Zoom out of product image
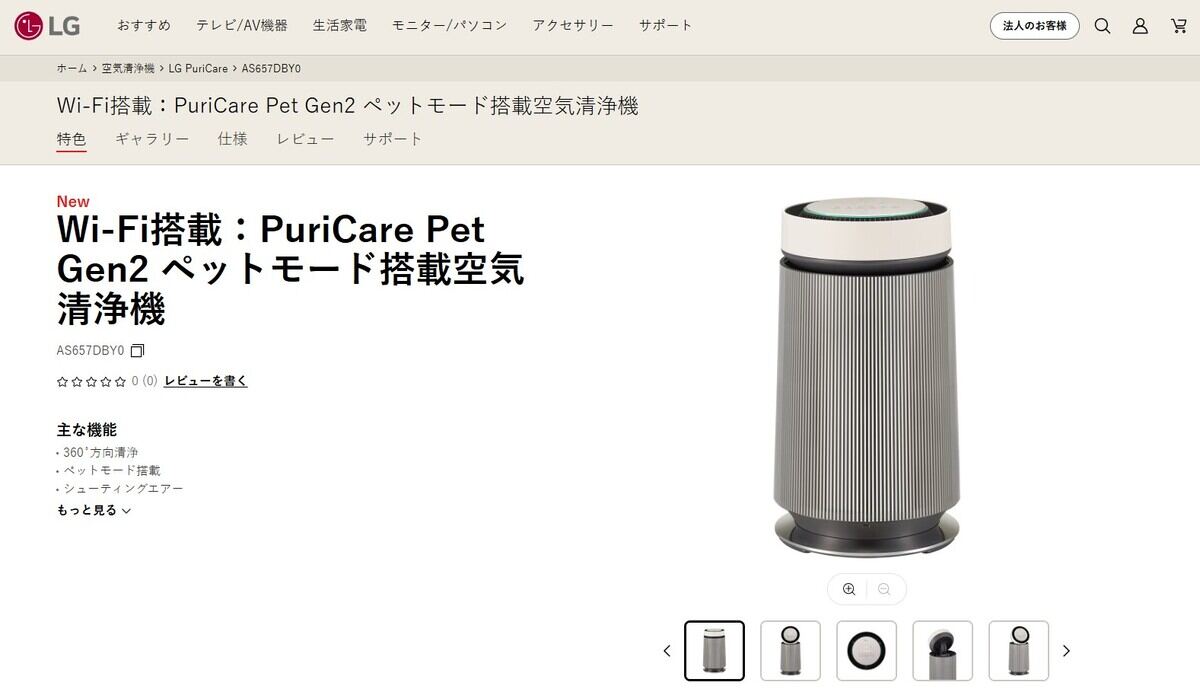This screenshot has width=1200, height=695. point(884,589)
